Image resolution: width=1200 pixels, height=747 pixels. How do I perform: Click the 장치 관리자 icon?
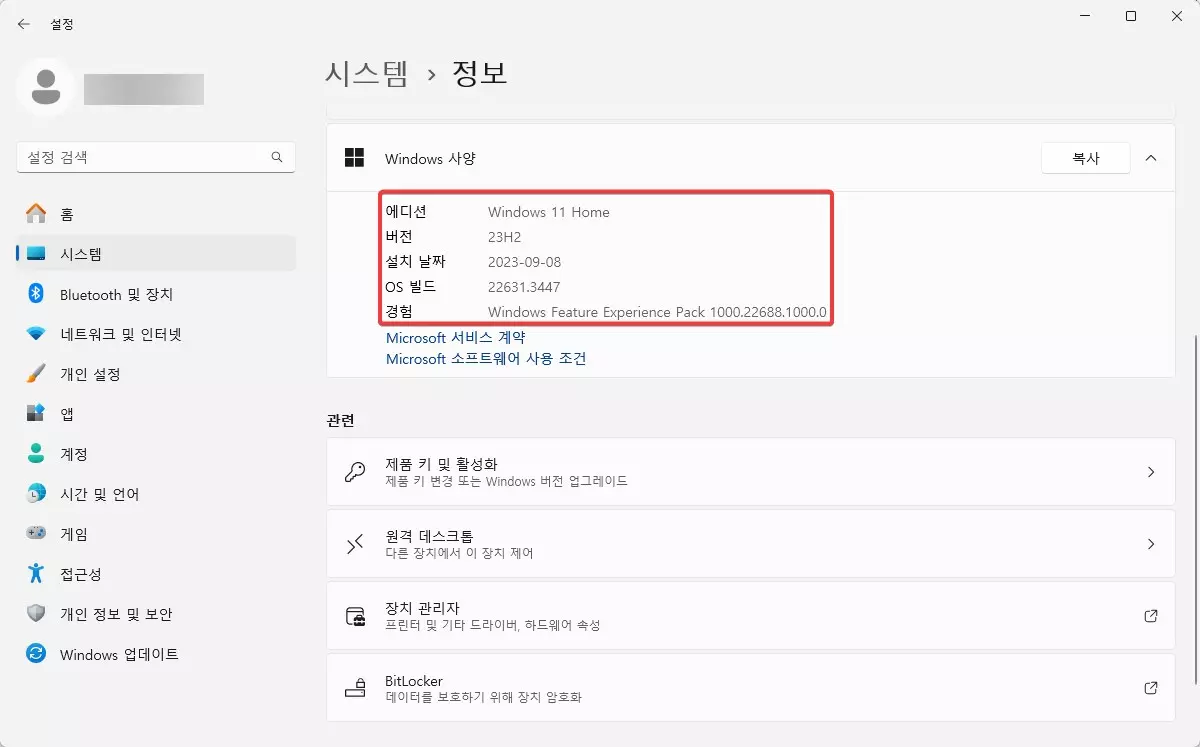pos(355,616)
